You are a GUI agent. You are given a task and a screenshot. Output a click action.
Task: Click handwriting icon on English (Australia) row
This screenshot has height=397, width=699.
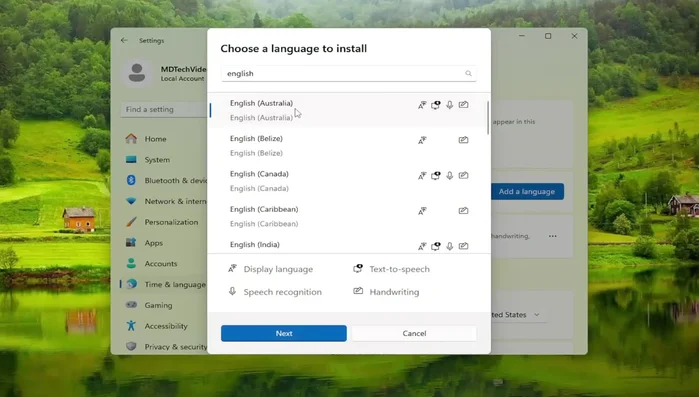click(464, 105)
